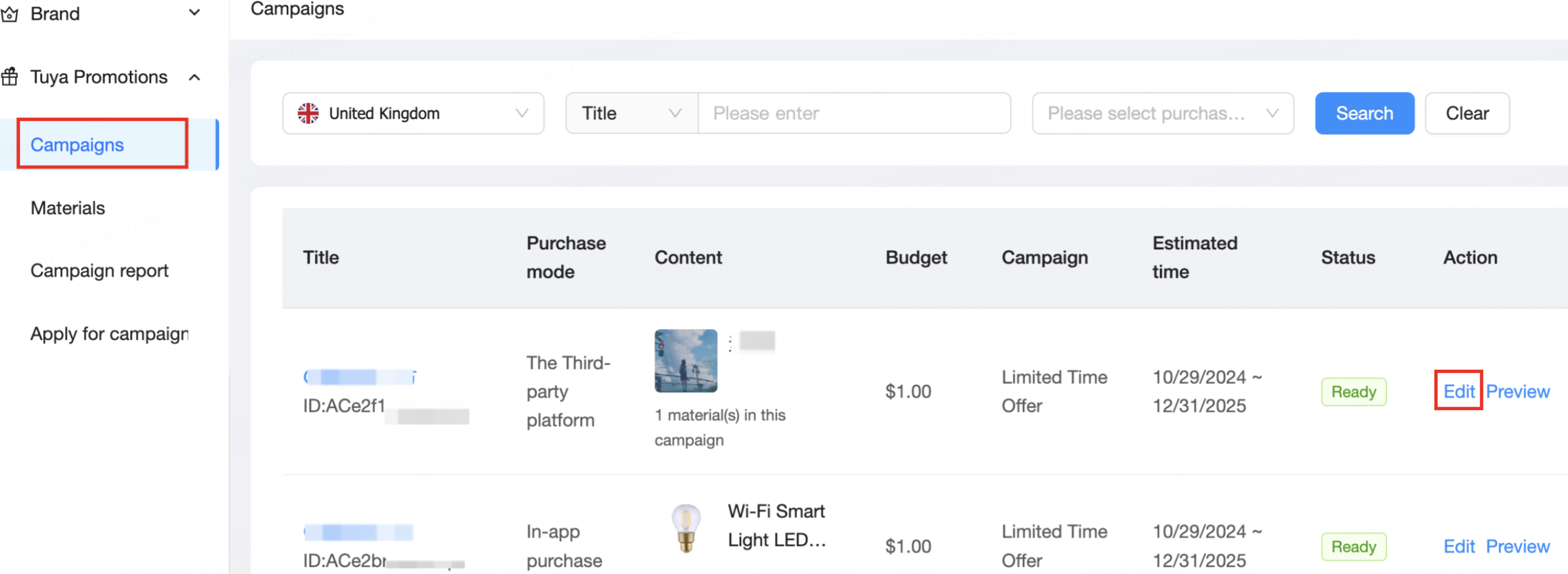
Task: Click the Title column header
Action: click(321, 258)
